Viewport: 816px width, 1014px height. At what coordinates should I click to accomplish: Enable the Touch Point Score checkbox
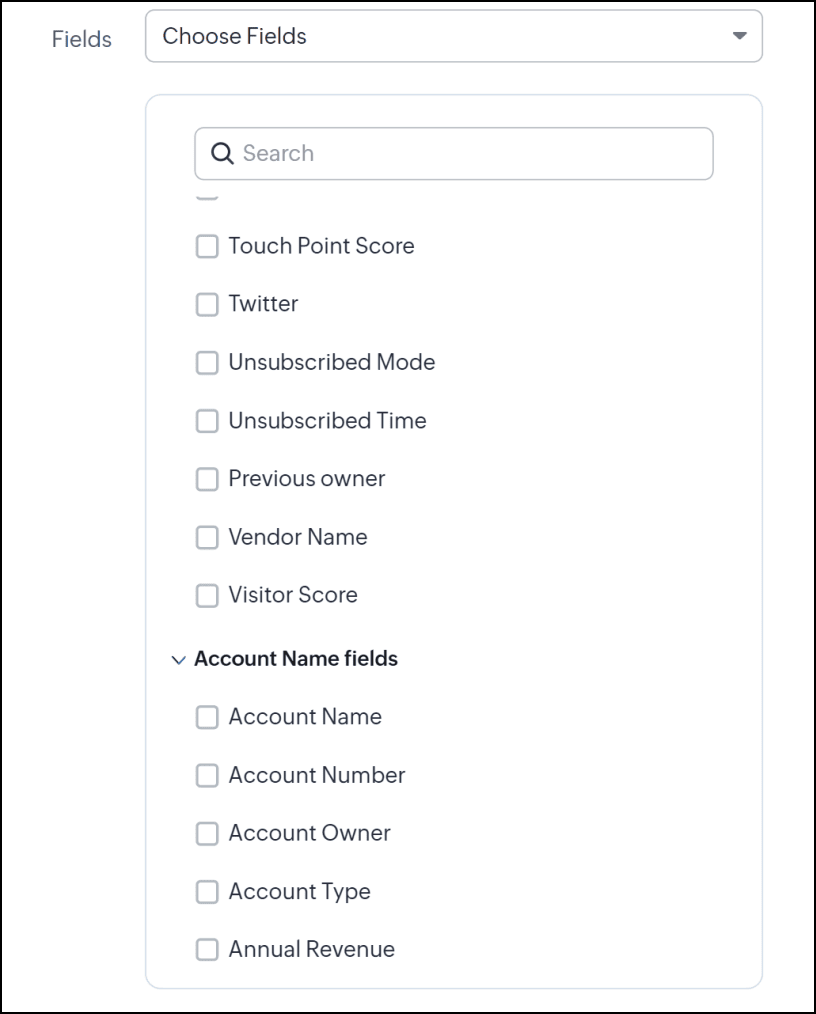point(207,246)
